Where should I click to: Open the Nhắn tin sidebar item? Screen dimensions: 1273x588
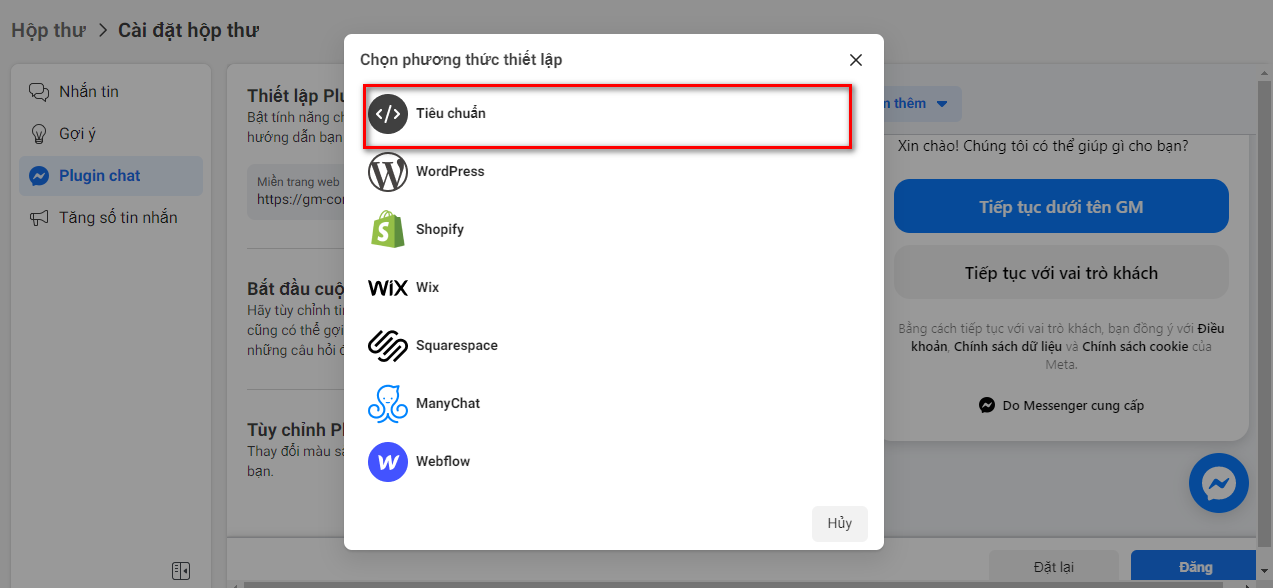[111, 92]
